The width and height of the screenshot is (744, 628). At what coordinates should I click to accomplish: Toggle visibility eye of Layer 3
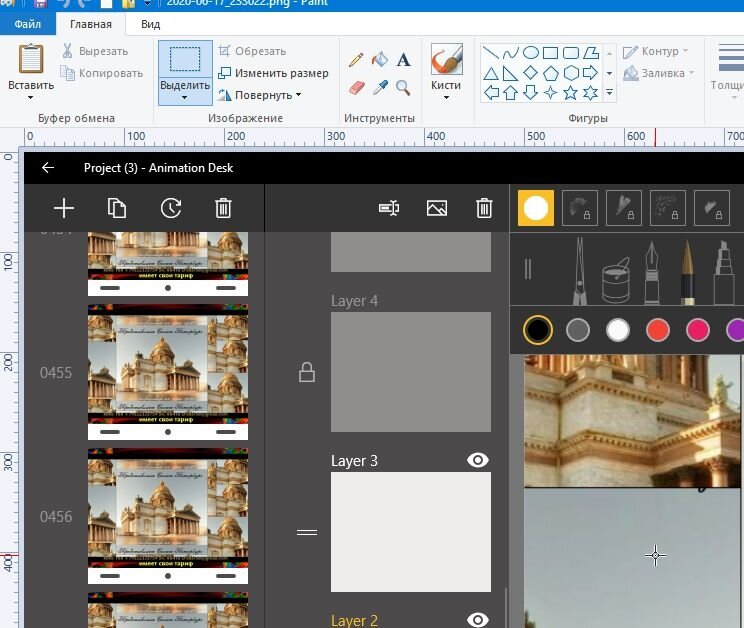pyautogui.click(x=478, y=460)
